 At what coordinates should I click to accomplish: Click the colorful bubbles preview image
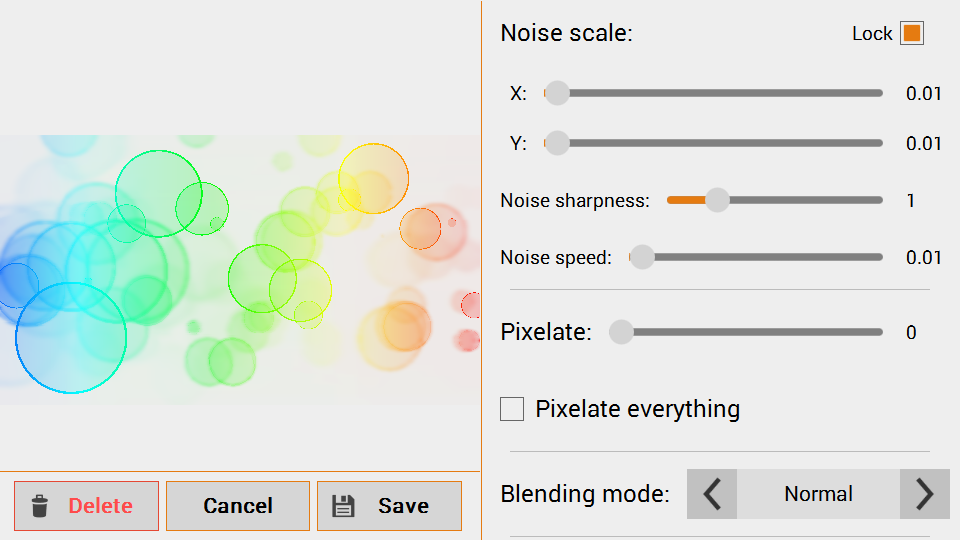tap(240, 270)
